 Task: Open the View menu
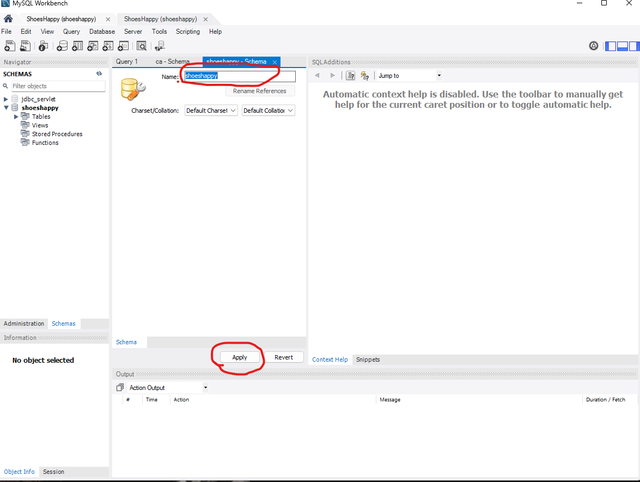(47, 31)
